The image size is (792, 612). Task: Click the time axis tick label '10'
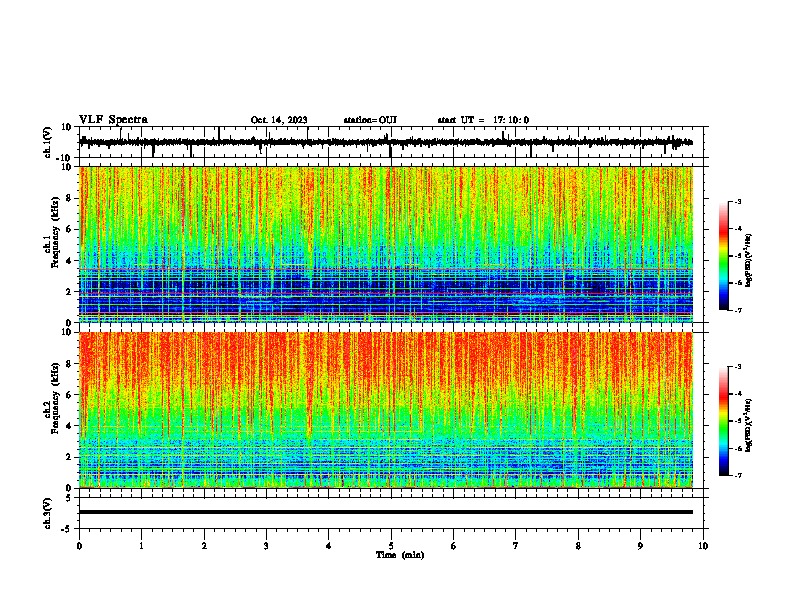pyautogui.click(x=703, y=546)
